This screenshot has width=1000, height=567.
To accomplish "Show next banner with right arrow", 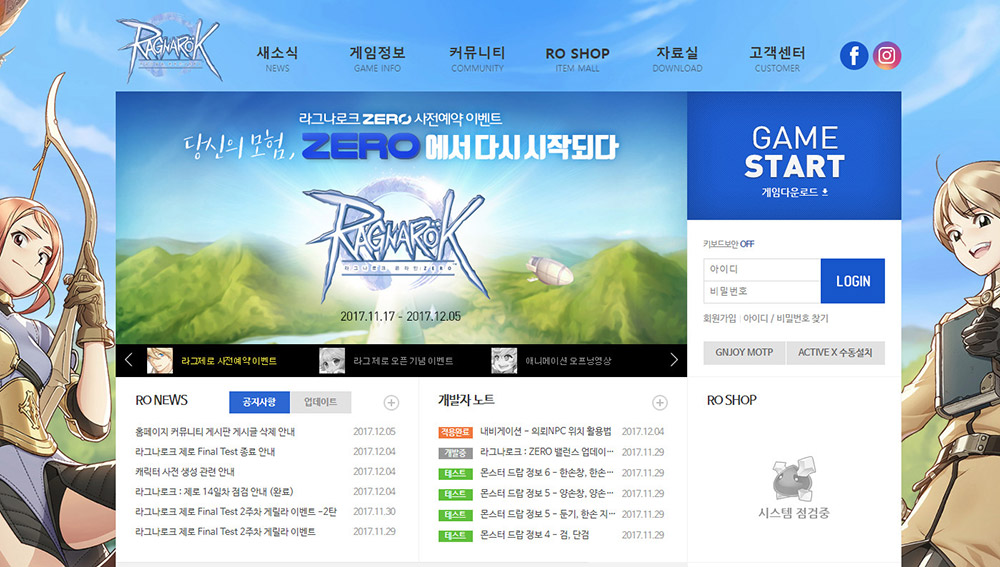I will tap(674, 360).
